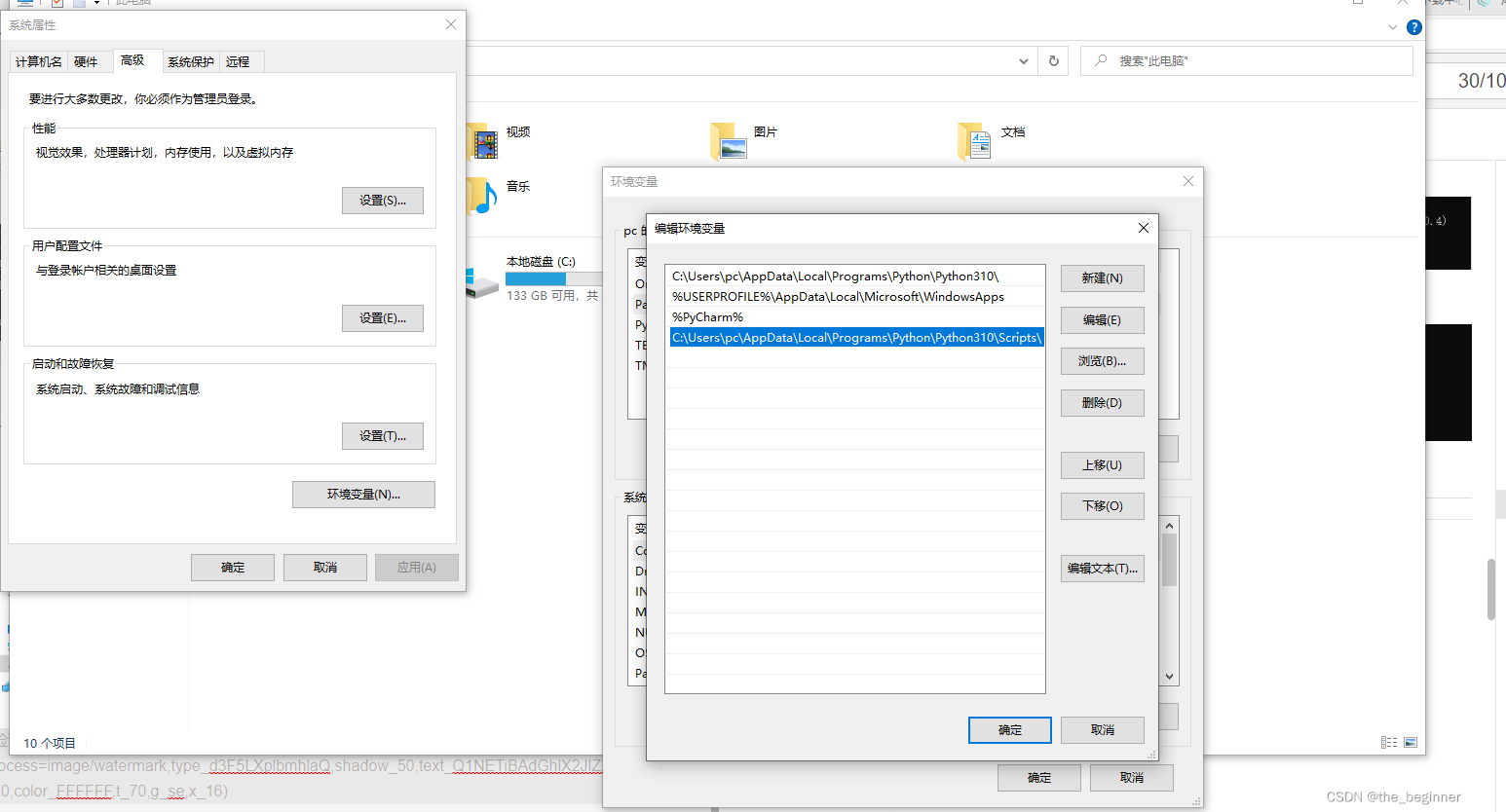The height and width of the screenshot is (812, 1506).
Task: Click 取消 in the 环境变量 dialog
Action: (x=1132, y=778)
